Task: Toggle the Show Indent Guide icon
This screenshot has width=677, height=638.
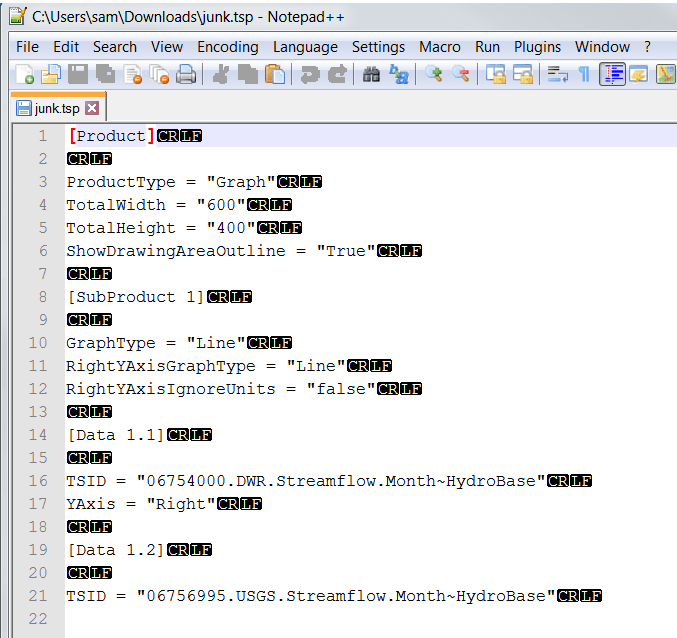Action: tap(612, 74)
